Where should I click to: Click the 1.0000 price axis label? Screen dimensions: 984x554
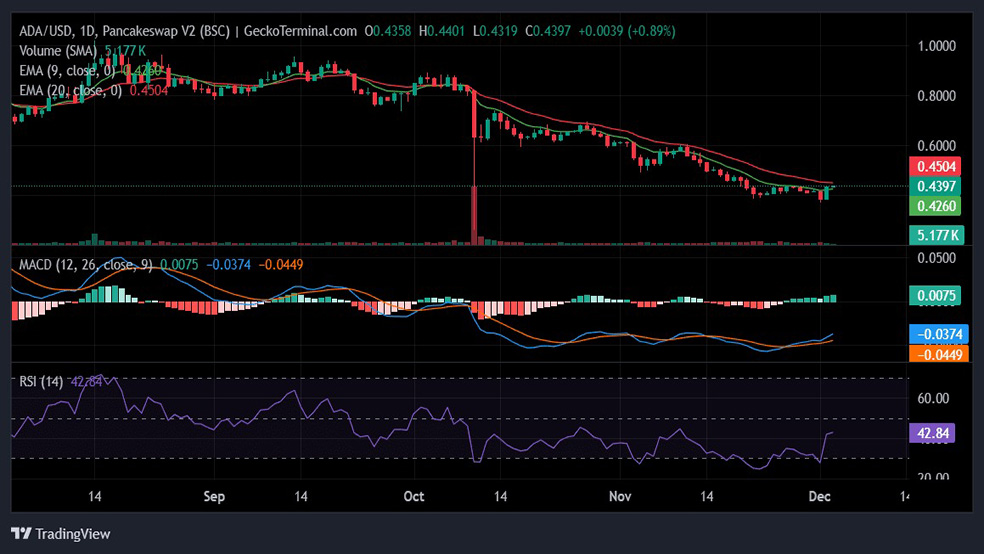938,46
